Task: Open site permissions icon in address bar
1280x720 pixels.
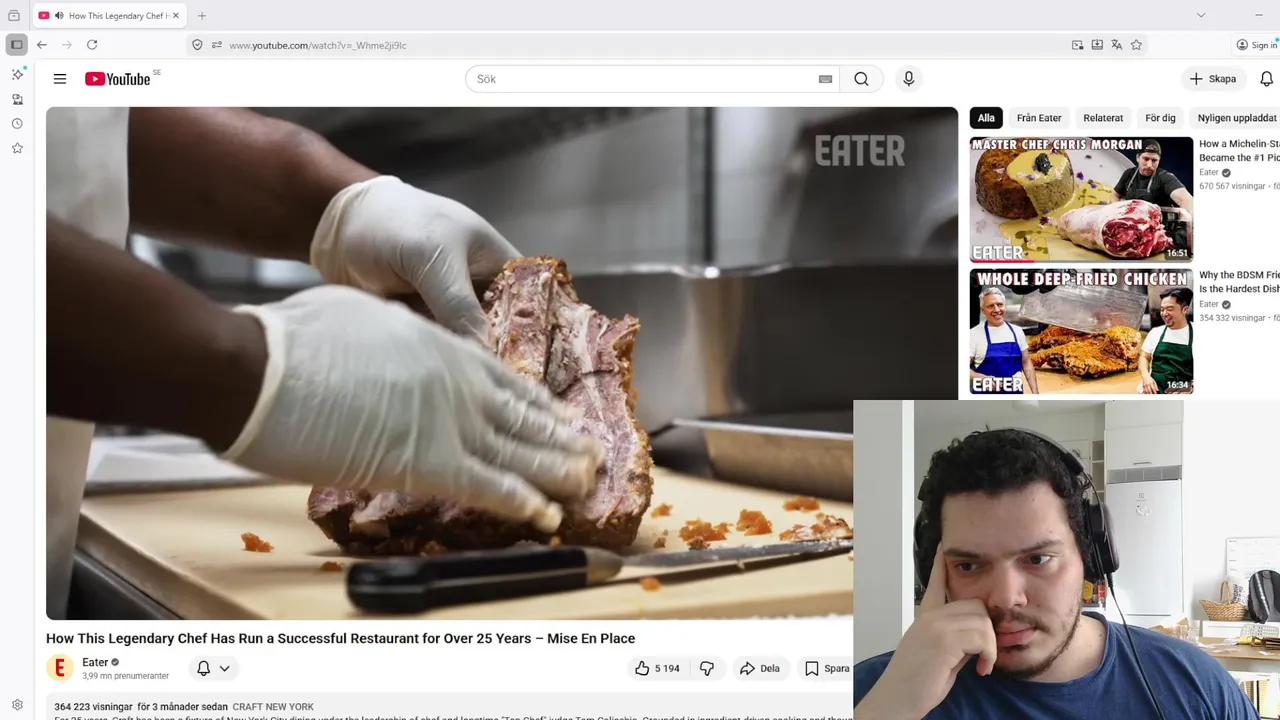Action: (216, 45)
